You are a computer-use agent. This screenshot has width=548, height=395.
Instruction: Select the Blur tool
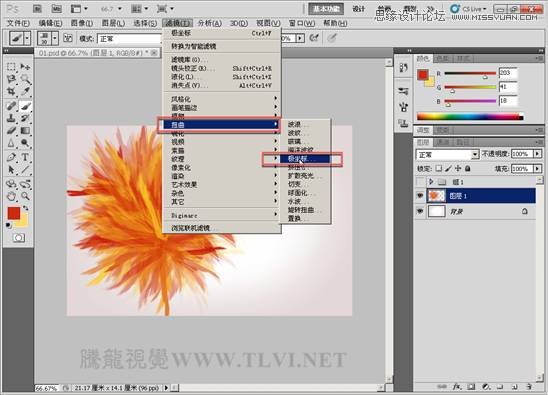coord(11,143)
